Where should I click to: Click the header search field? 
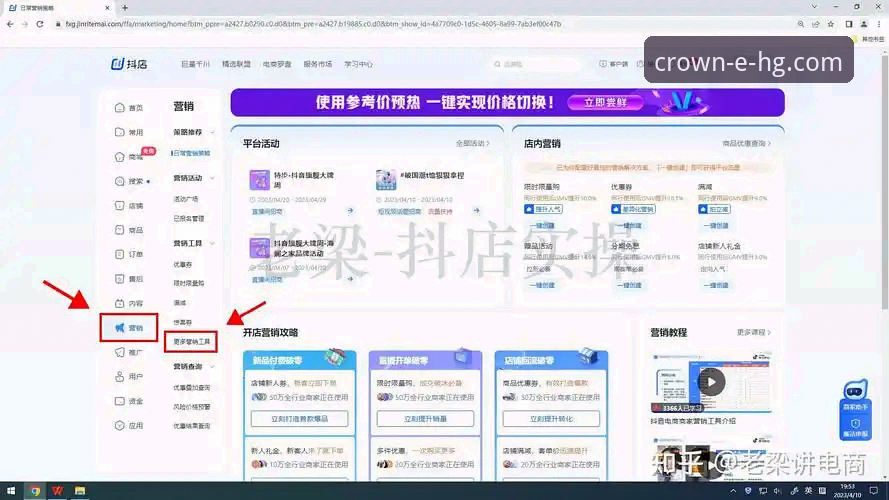pos(536,64)
